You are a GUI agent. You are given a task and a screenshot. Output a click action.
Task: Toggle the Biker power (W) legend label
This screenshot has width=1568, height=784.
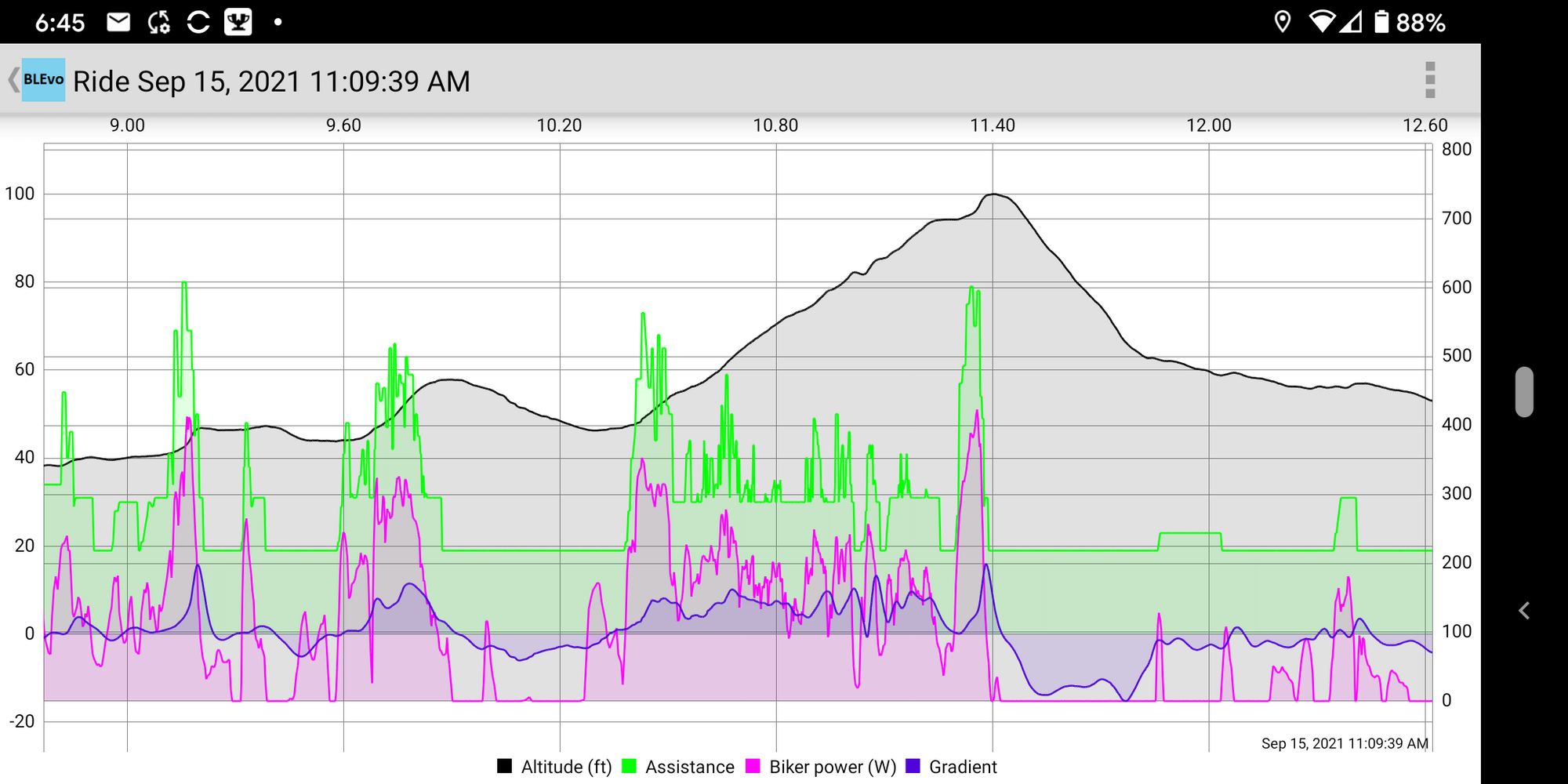pyautogui.click(x=832, y=767)
